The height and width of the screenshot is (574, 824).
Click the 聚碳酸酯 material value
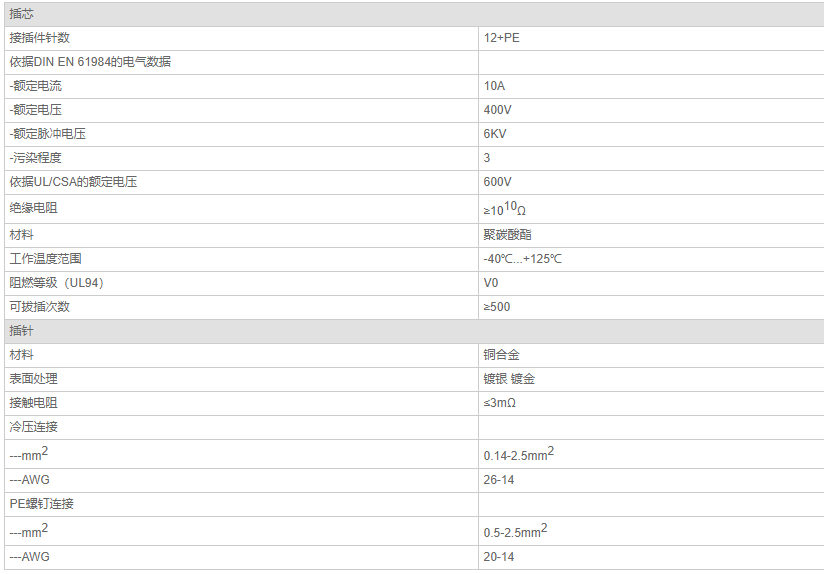[x=507, y=234]
